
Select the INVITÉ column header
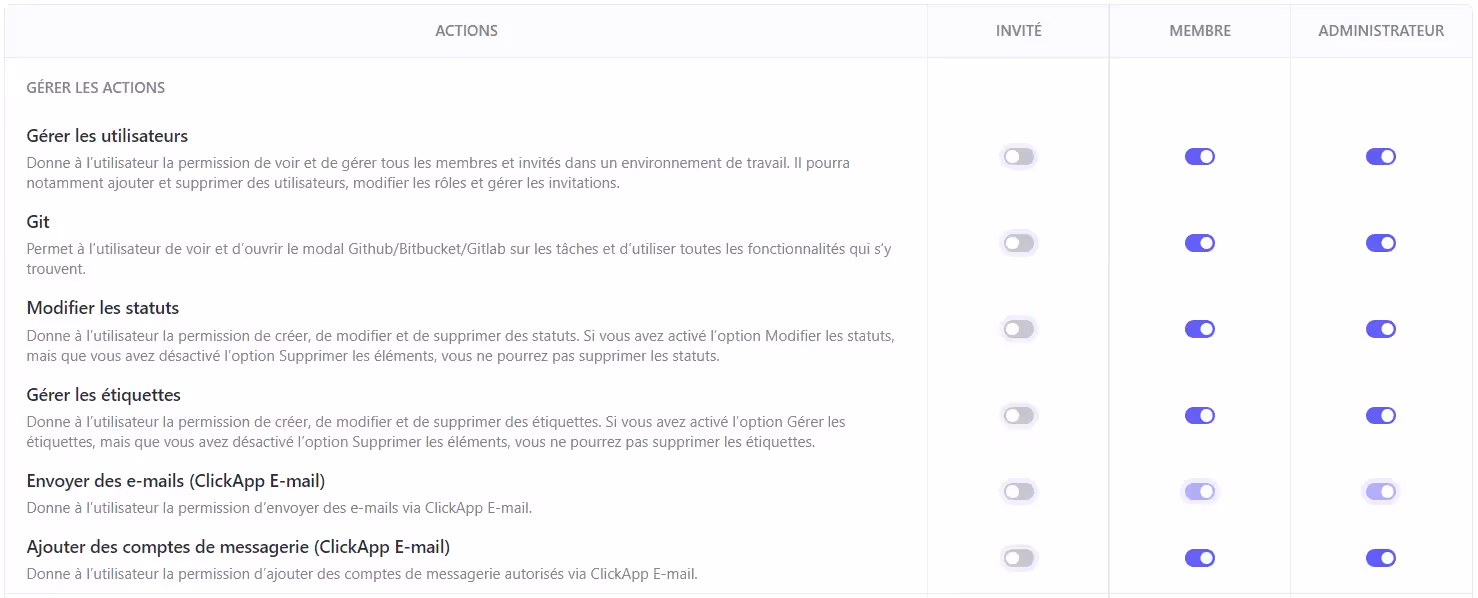(x=1018, y=30)
